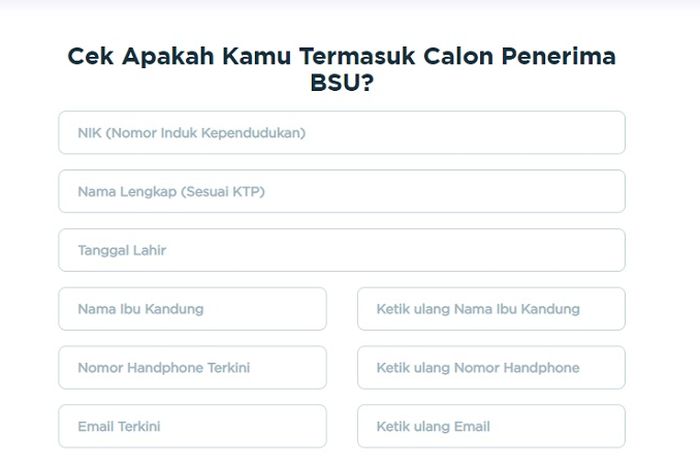700x465 pixels.
Task: Click the Nomor Handphone Terkini field
Action: pyautogui.click(x=192, y=368)
